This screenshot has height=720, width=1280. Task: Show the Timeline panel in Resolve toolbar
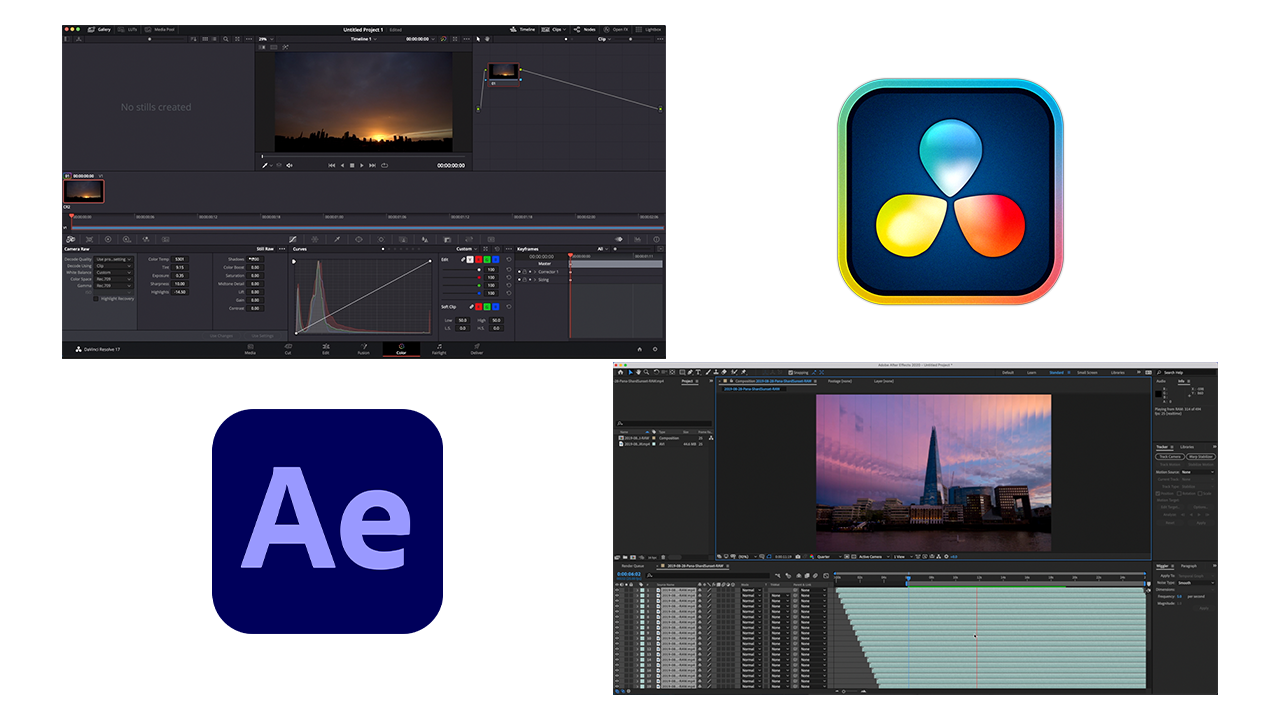pyautogui.click(x=523, y=30)
